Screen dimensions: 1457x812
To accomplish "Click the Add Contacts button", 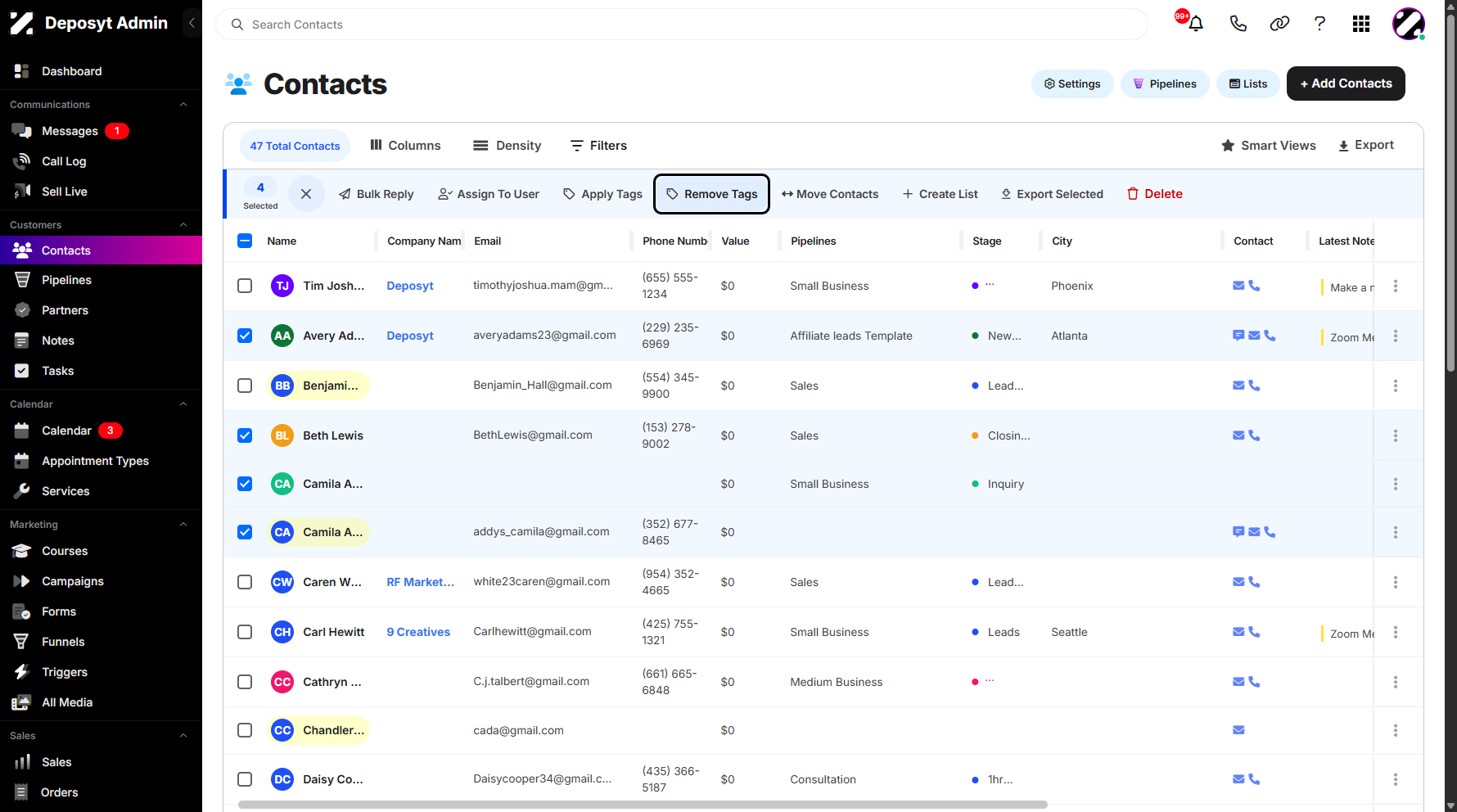I will pyautogui.click(x=1346, y=83).
